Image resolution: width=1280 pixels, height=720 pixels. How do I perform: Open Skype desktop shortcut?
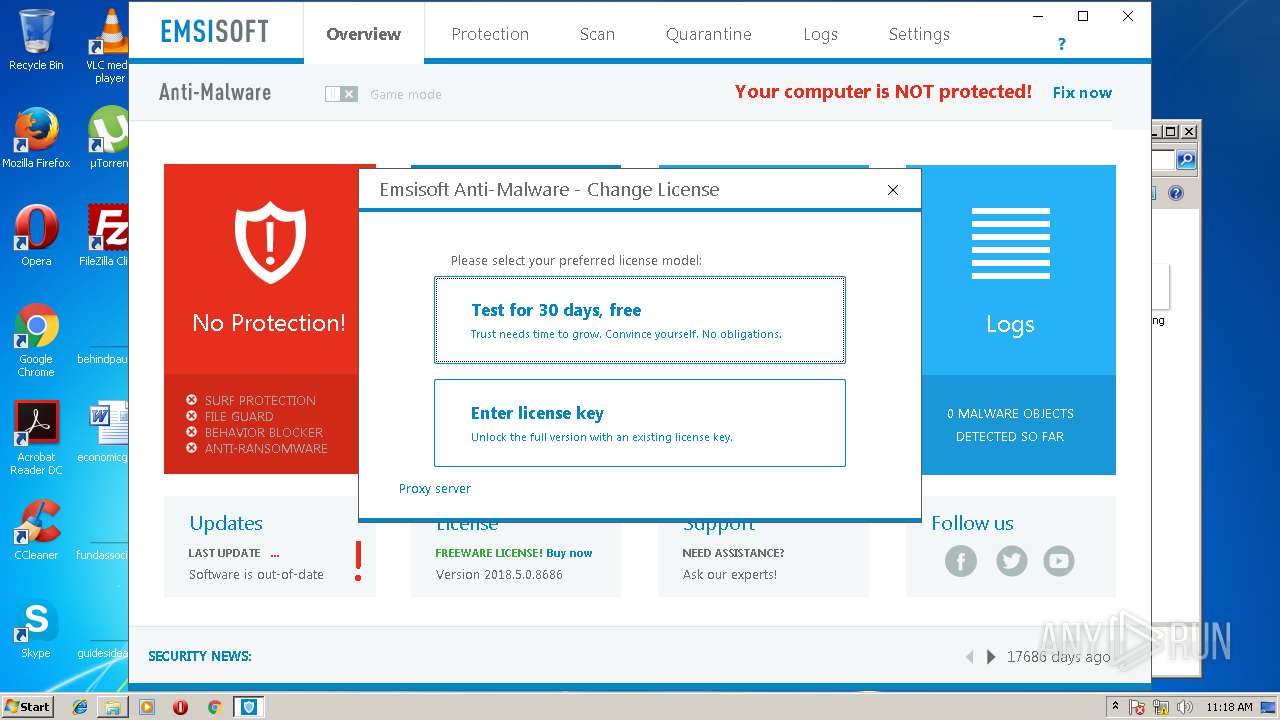[x=36, y=630]
